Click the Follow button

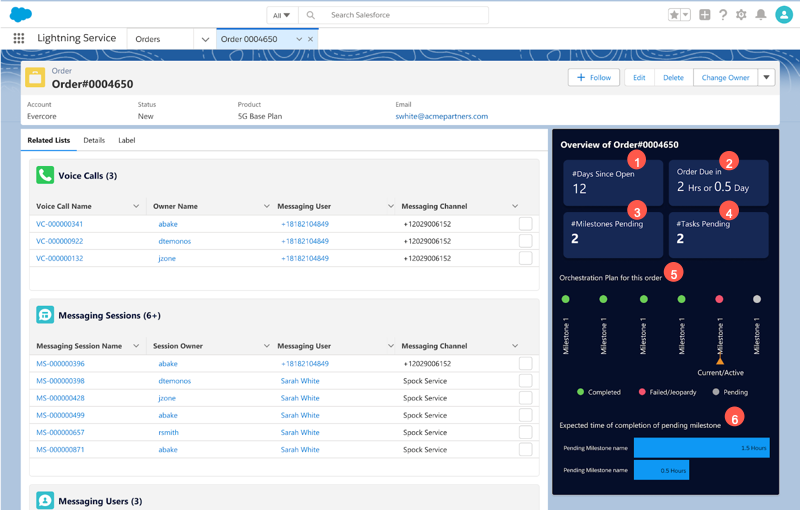(x=594, y=78)
